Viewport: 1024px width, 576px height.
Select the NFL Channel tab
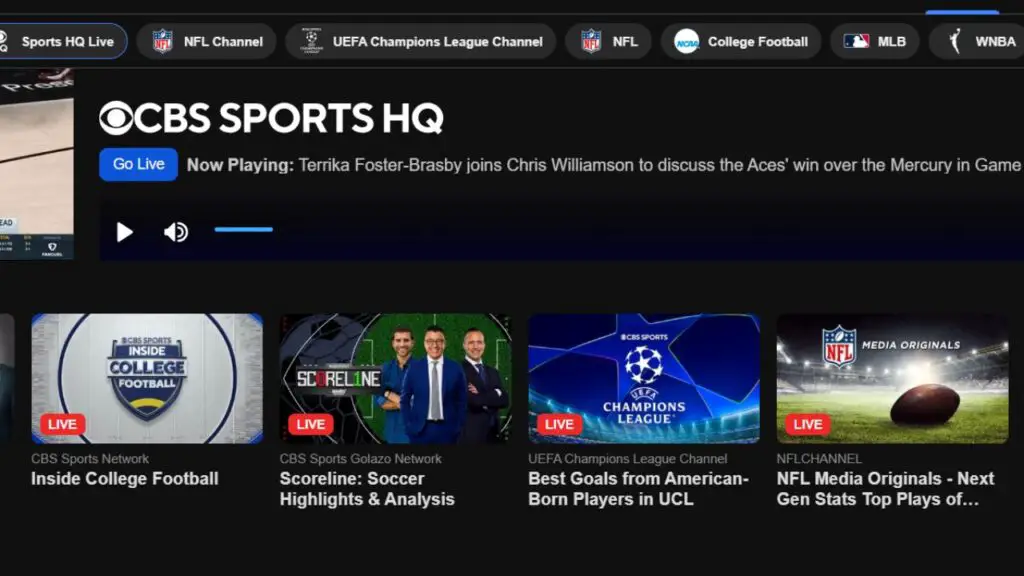click(207, 42)
